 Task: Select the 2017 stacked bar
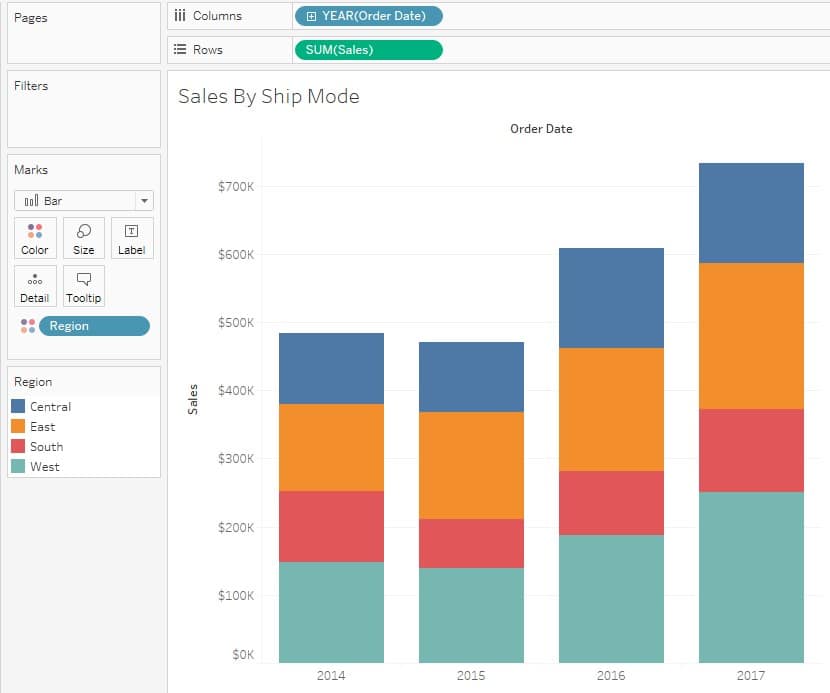[750, 400]
